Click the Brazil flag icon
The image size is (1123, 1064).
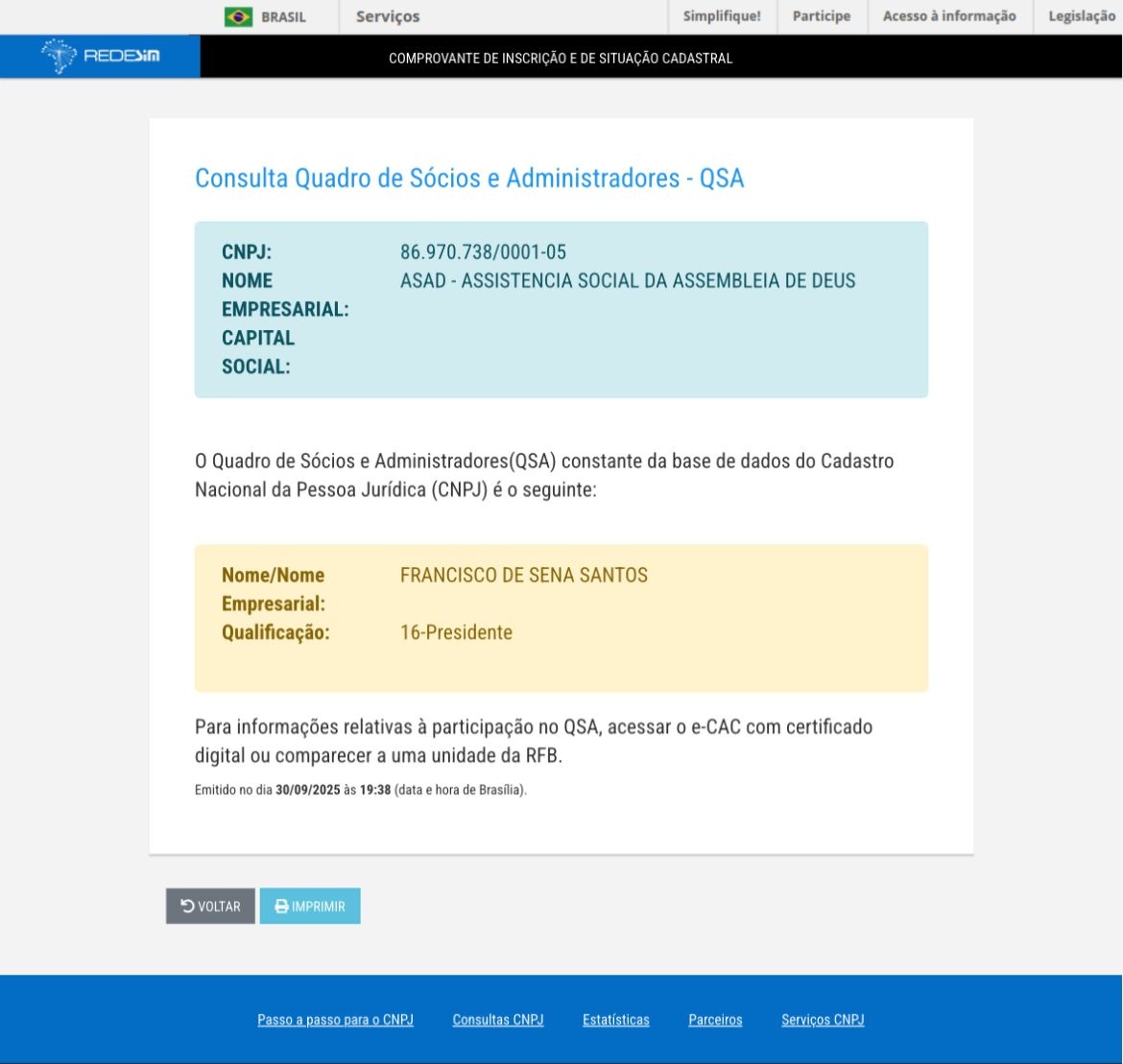238,16
